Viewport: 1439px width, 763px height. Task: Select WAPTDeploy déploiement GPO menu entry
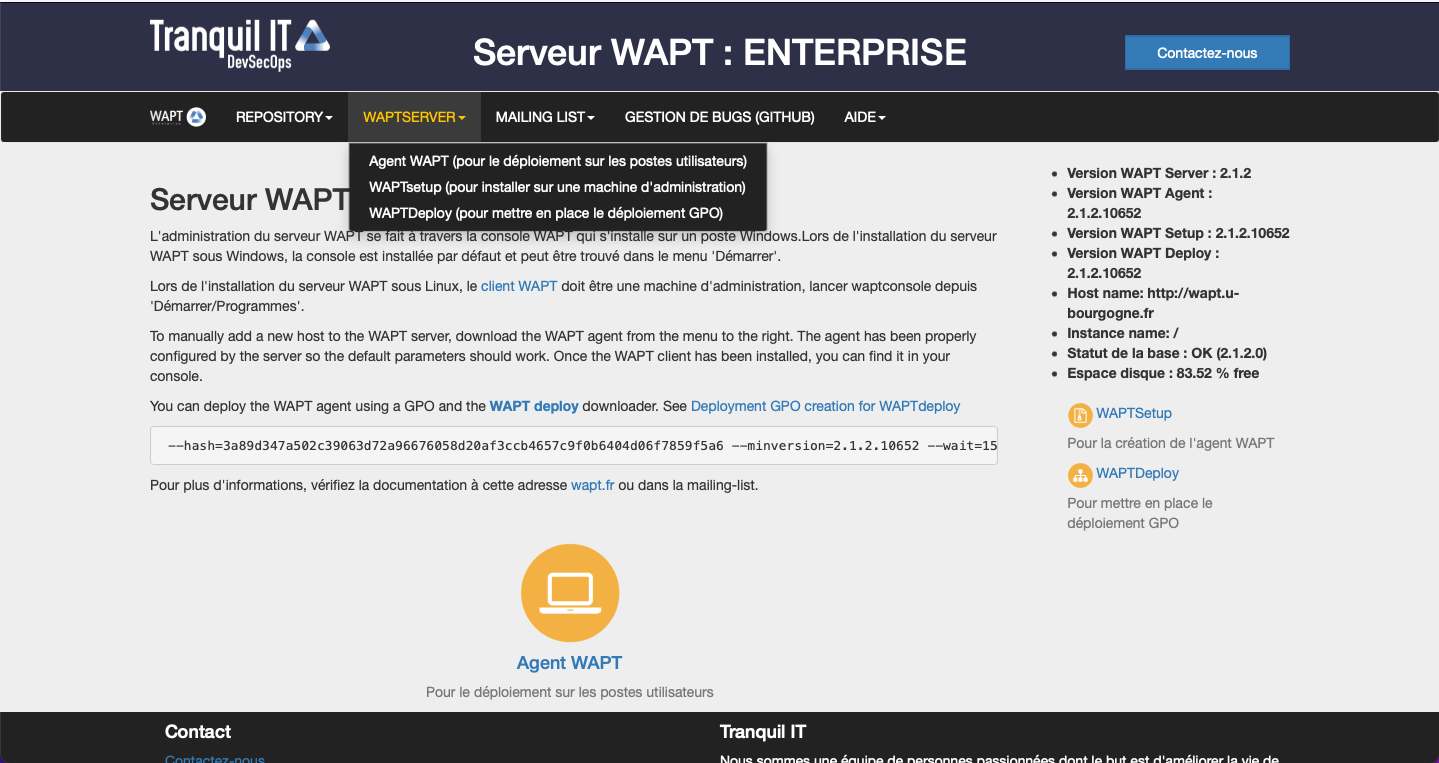click(558, 213)
